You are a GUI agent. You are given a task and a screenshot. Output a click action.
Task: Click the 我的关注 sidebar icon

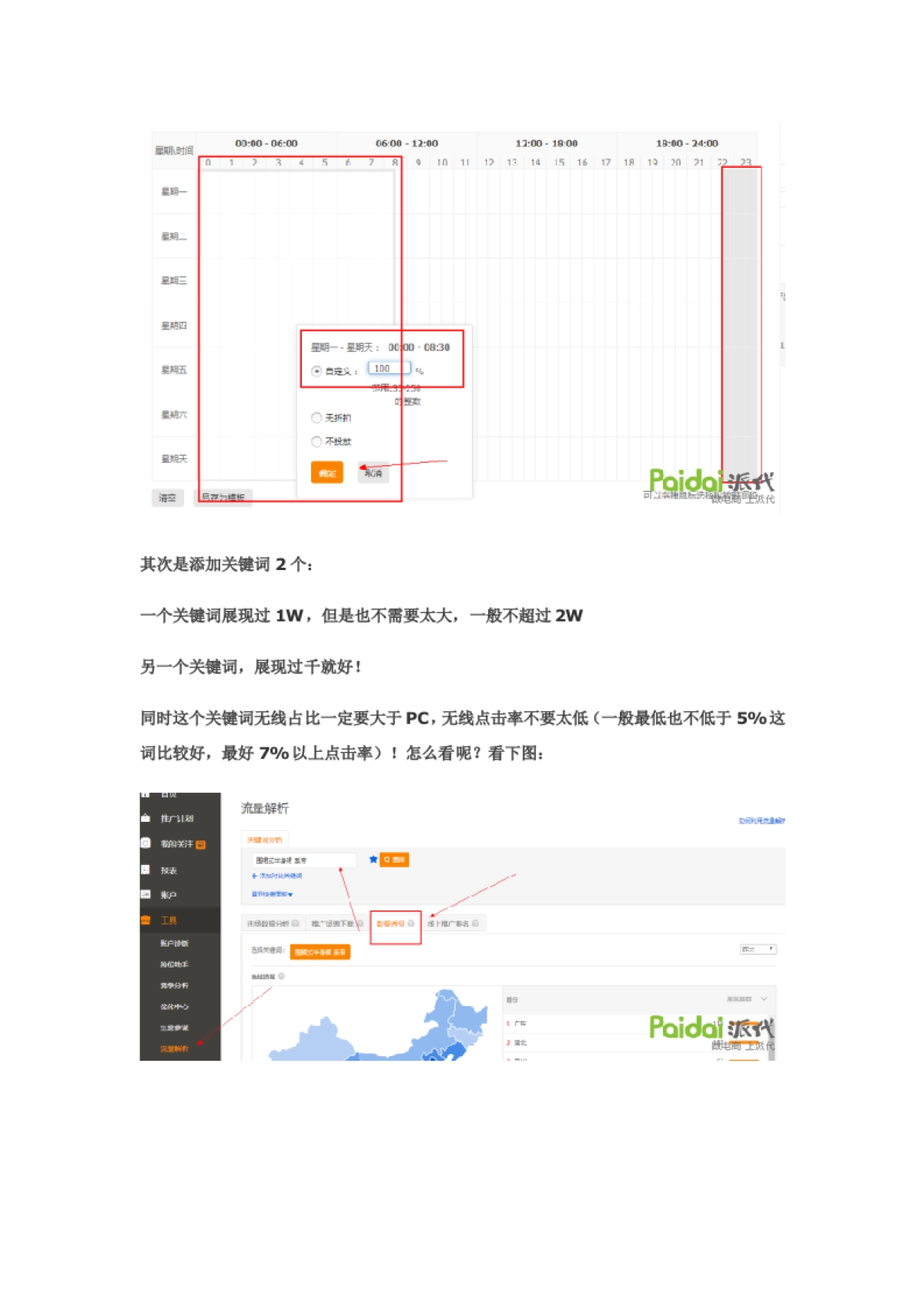pos(146,843)
